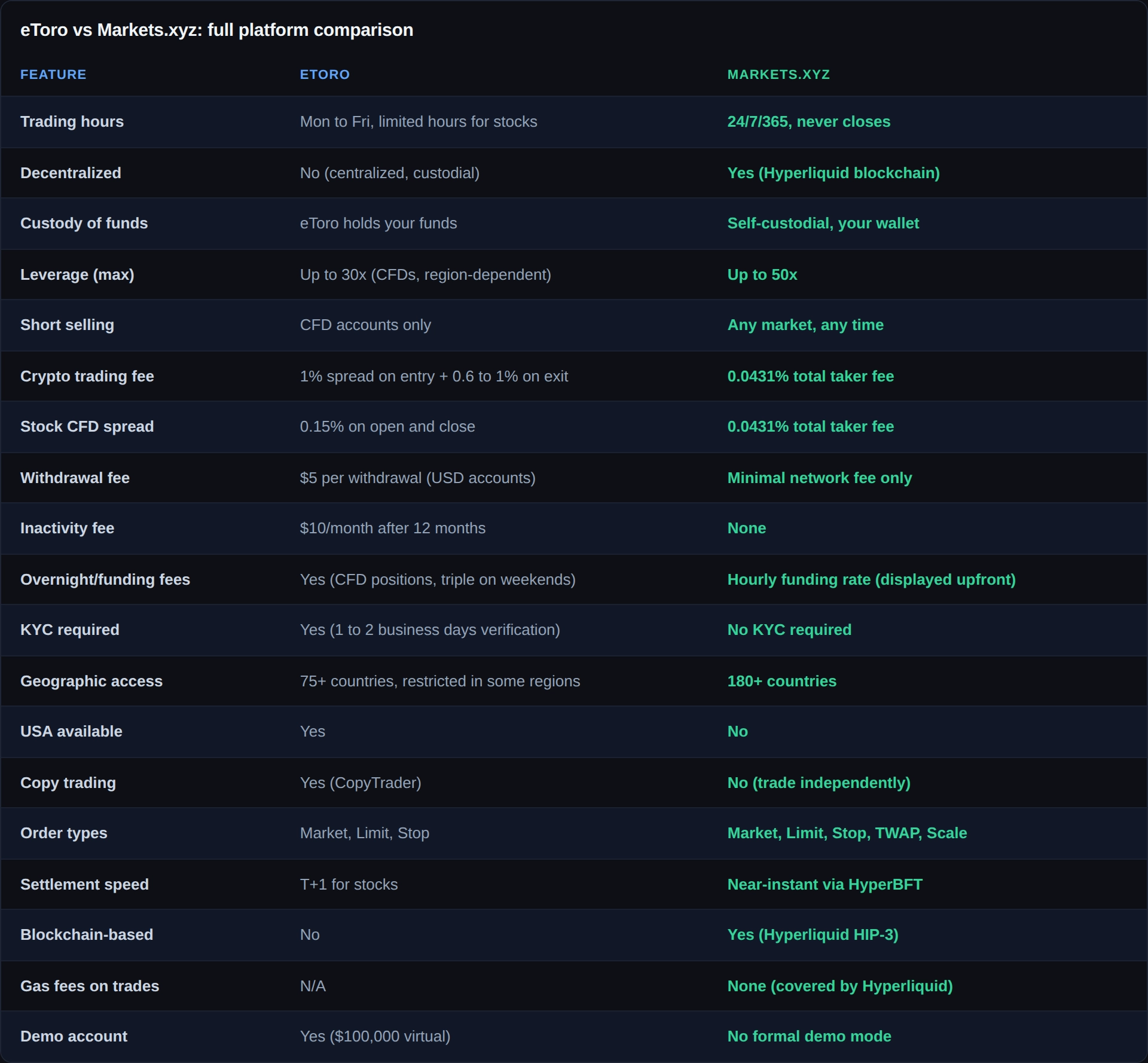Click the FEATURE column header
This screenshot has width=1148, height=1063.
pyautogui.click(x=53, y=75)
